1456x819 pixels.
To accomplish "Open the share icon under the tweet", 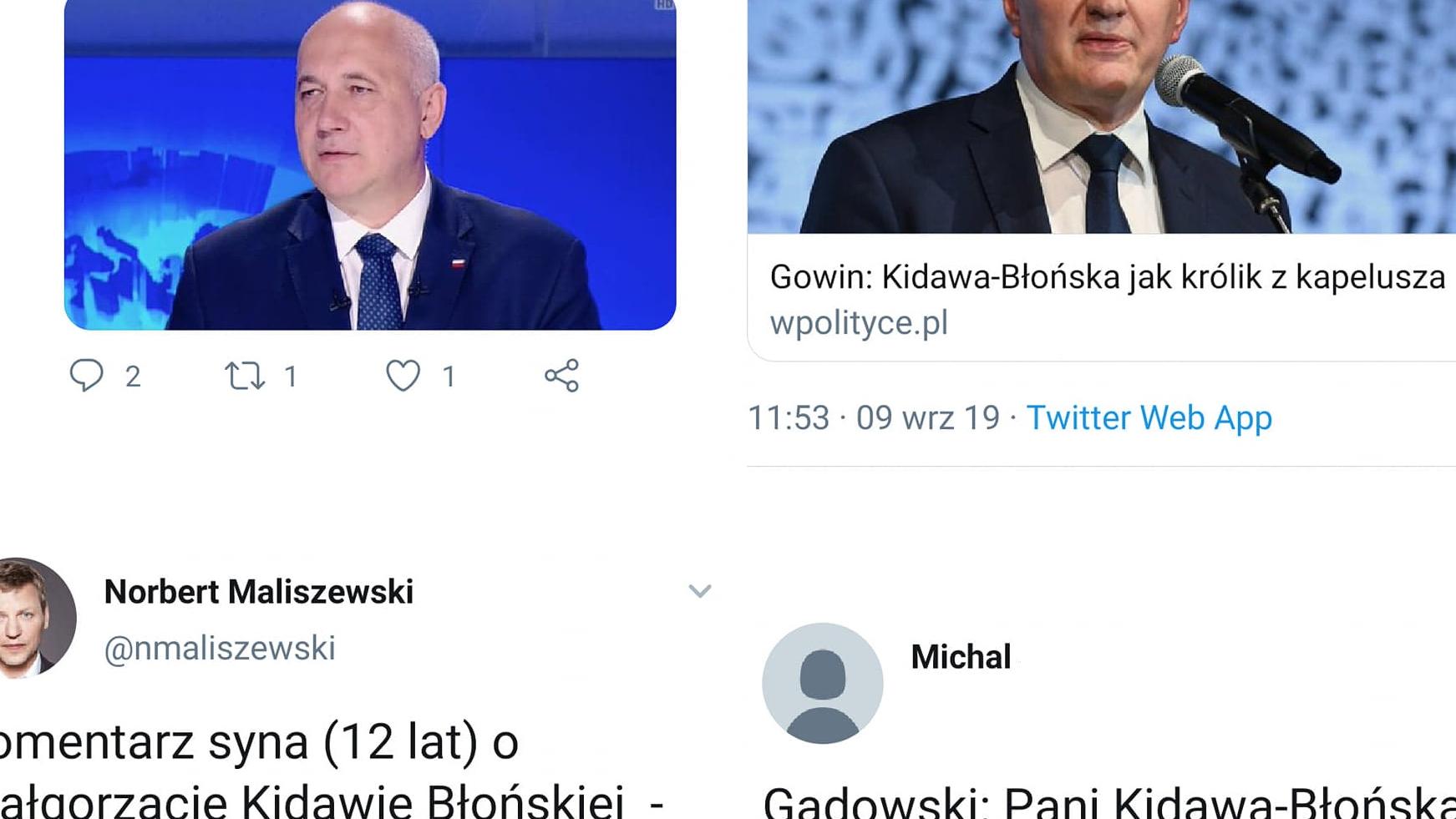I will pos(561,376).
